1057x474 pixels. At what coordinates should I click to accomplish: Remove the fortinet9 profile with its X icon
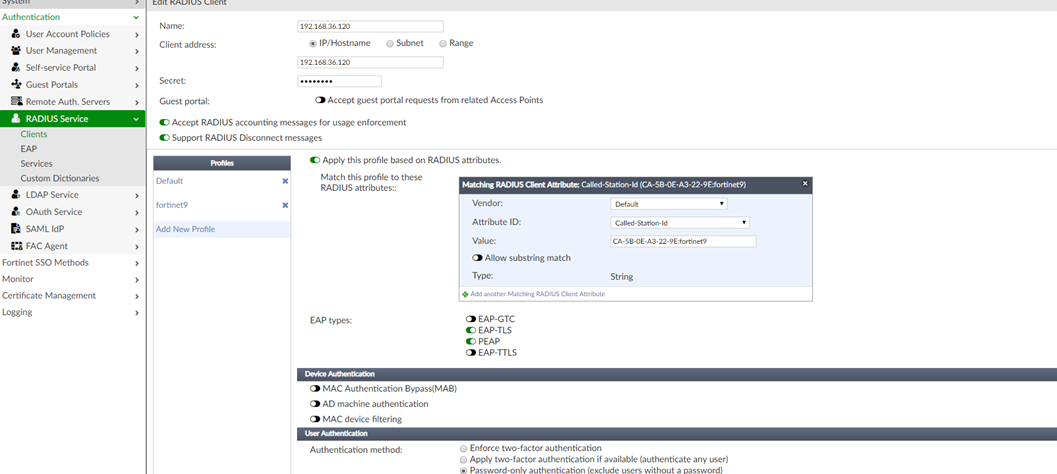coord(285,205)
